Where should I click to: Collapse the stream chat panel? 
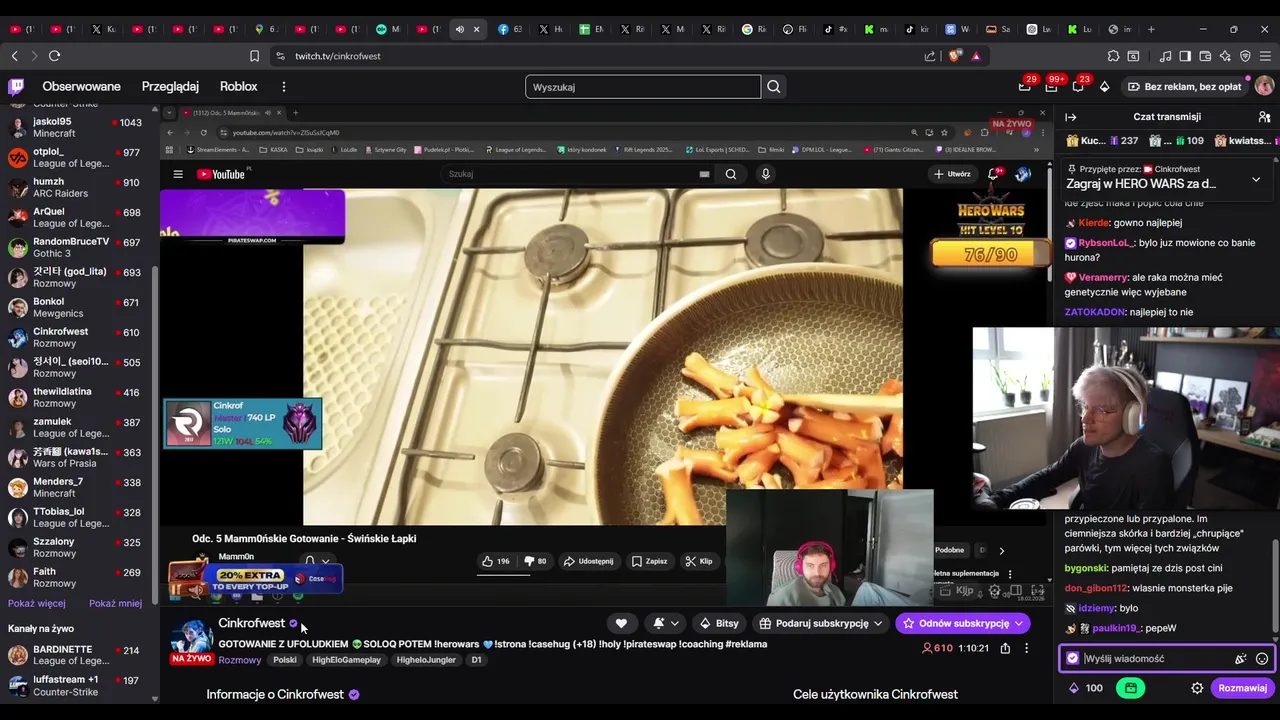1071,117
